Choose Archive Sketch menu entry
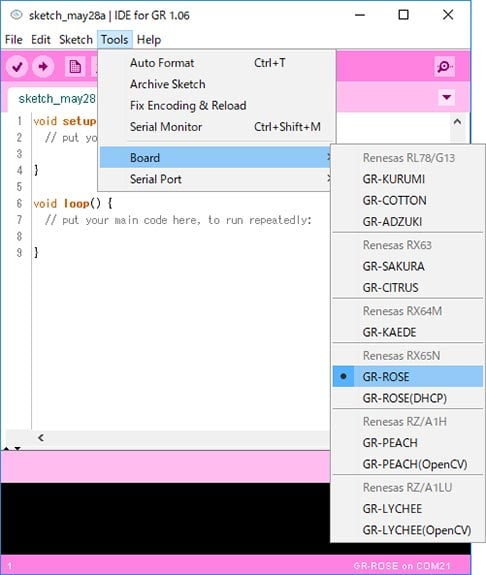This screenshot has height=575, width=486. click(216, 84)
